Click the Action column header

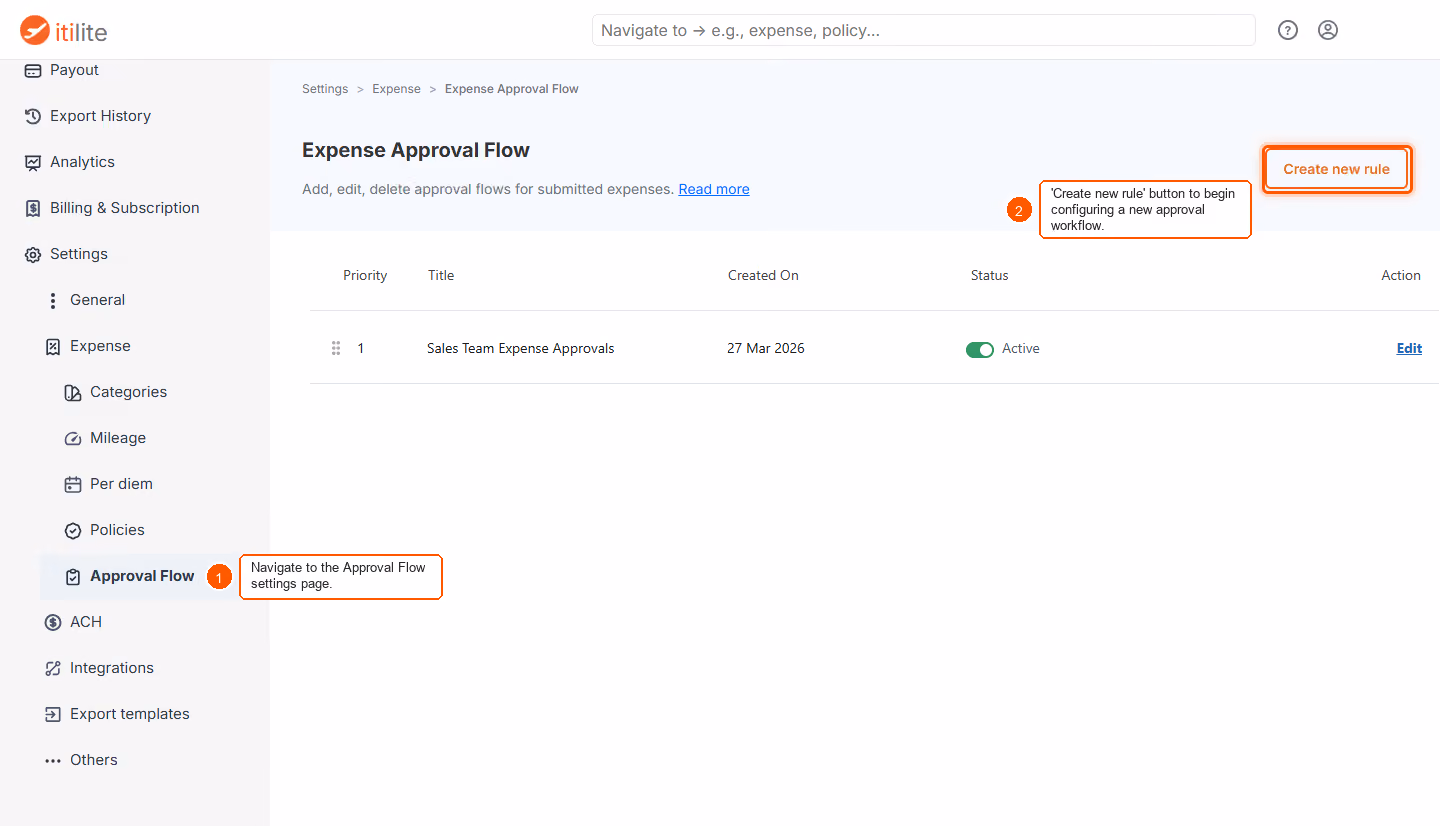pyautogui.click(x=1401, y=275)
